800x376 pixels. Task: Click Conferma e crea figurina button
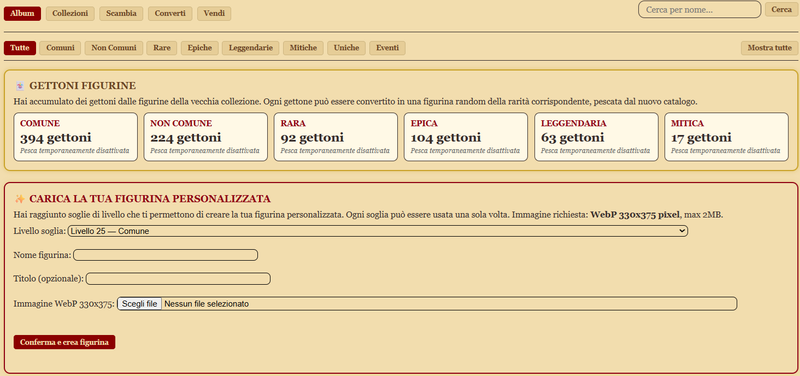(x=64, y=342)
